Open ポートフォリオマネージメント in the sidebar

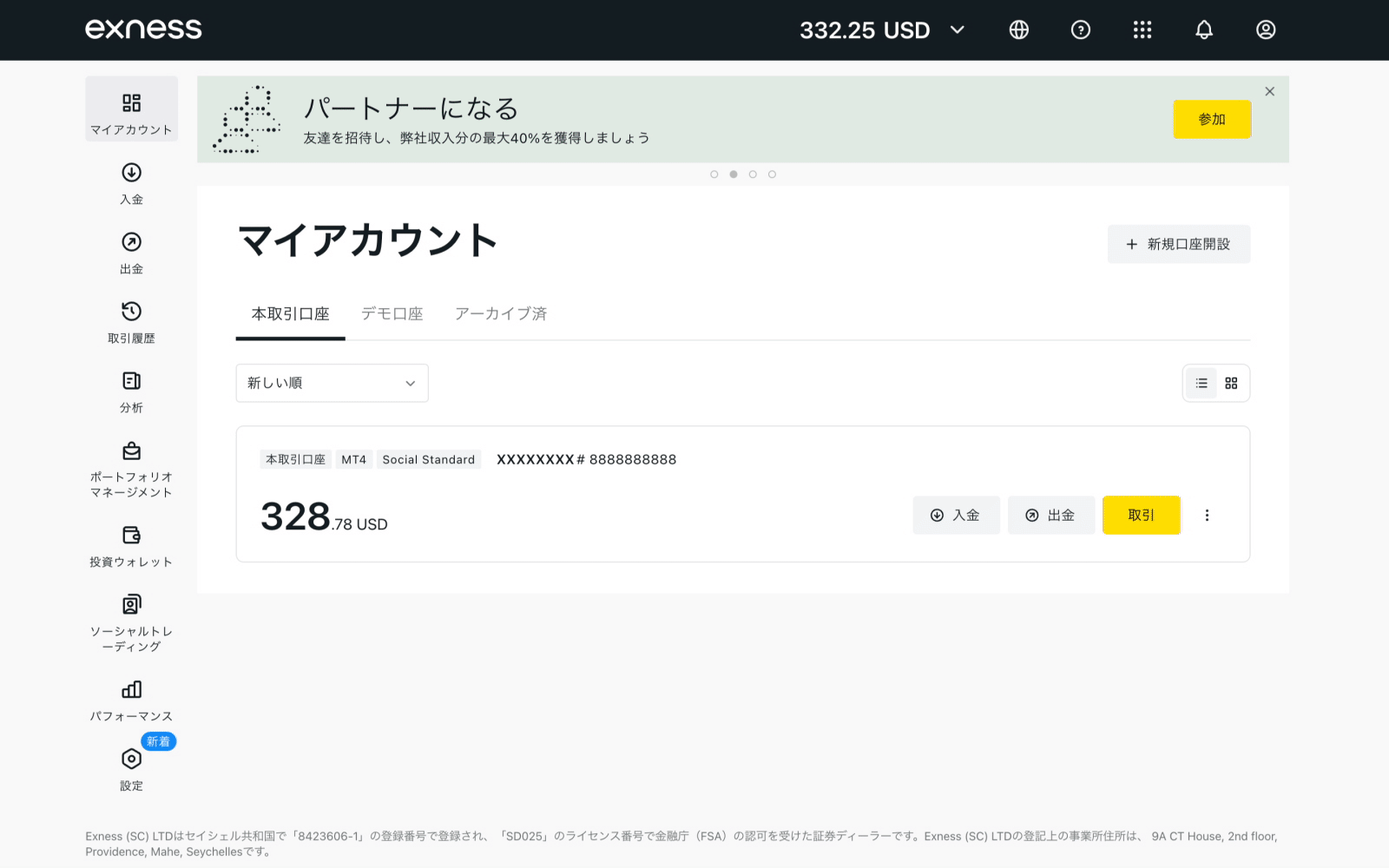131,470
